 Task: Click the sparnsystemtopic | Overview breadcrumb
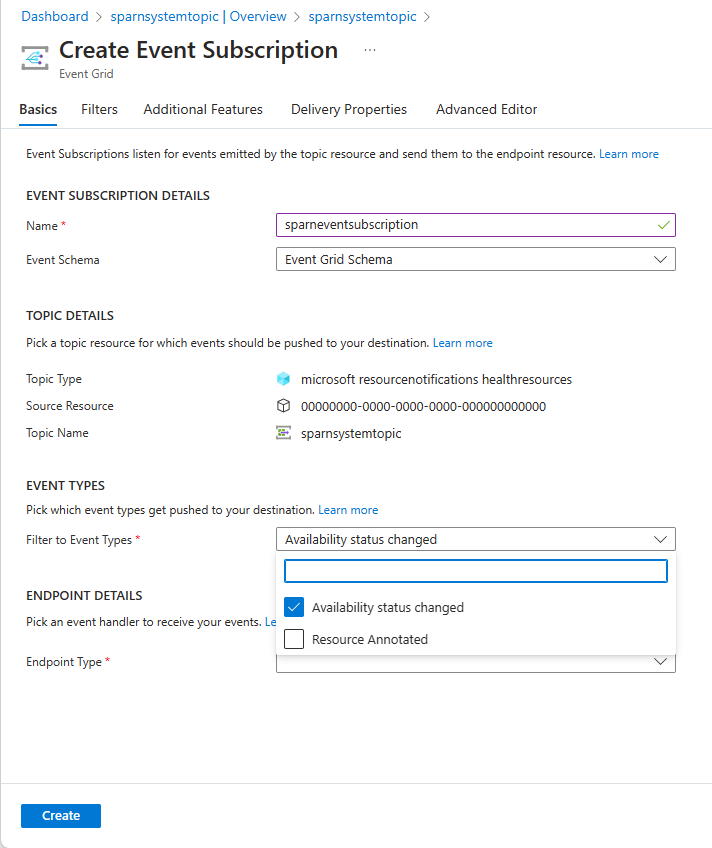[x=198, y=16]
